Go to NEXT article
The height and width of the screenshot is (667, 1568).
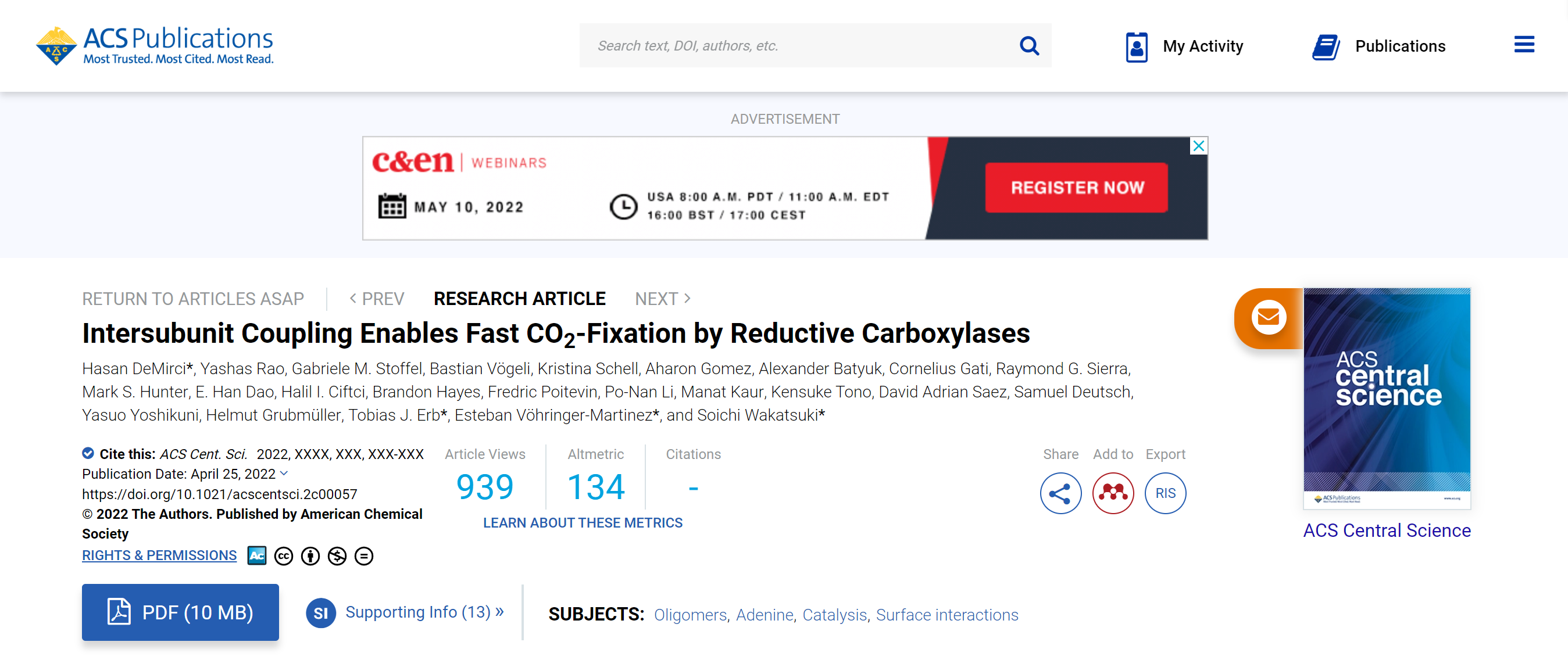click(x=662, y=299)
